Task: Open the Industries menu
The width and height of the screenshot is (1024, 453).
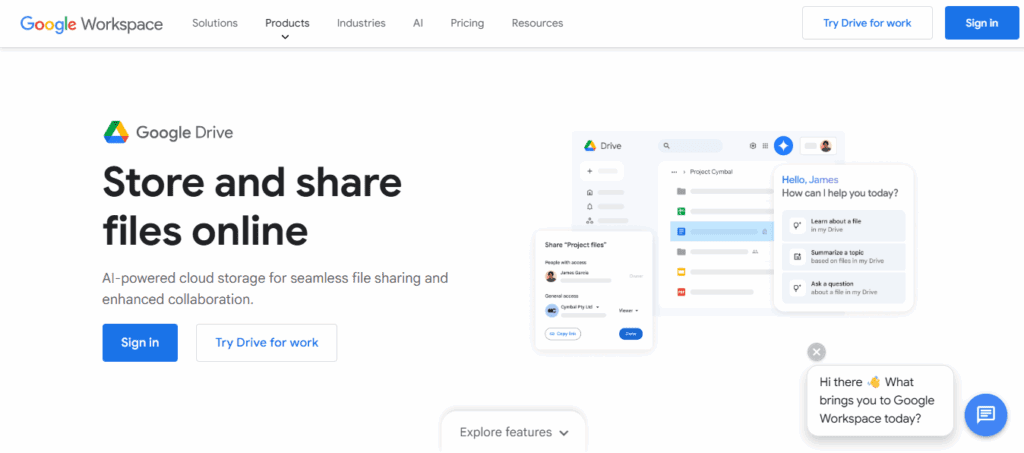Action: [x=361, y=23]
